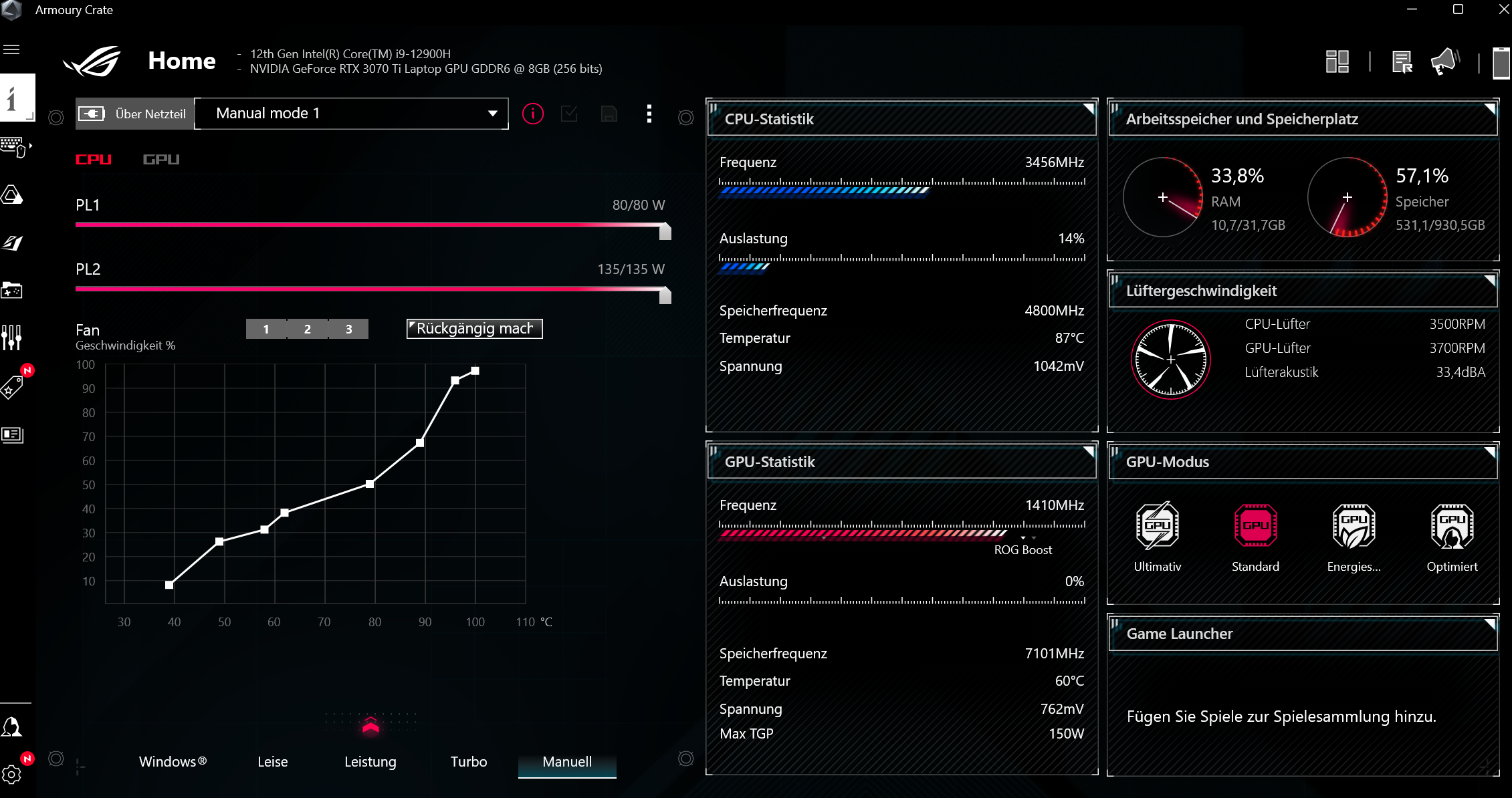Open the settings gear in sidebar
Screen dimensions: 1512x798
click(11, 775)
